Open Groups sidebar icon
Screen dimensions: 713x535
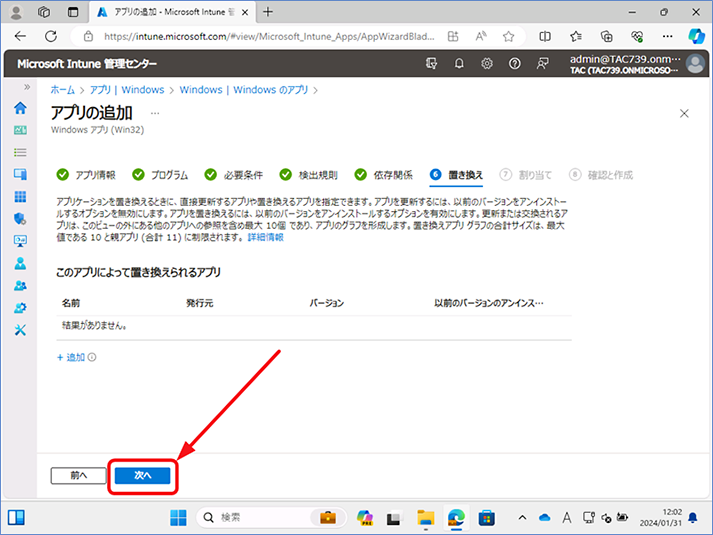20,285
